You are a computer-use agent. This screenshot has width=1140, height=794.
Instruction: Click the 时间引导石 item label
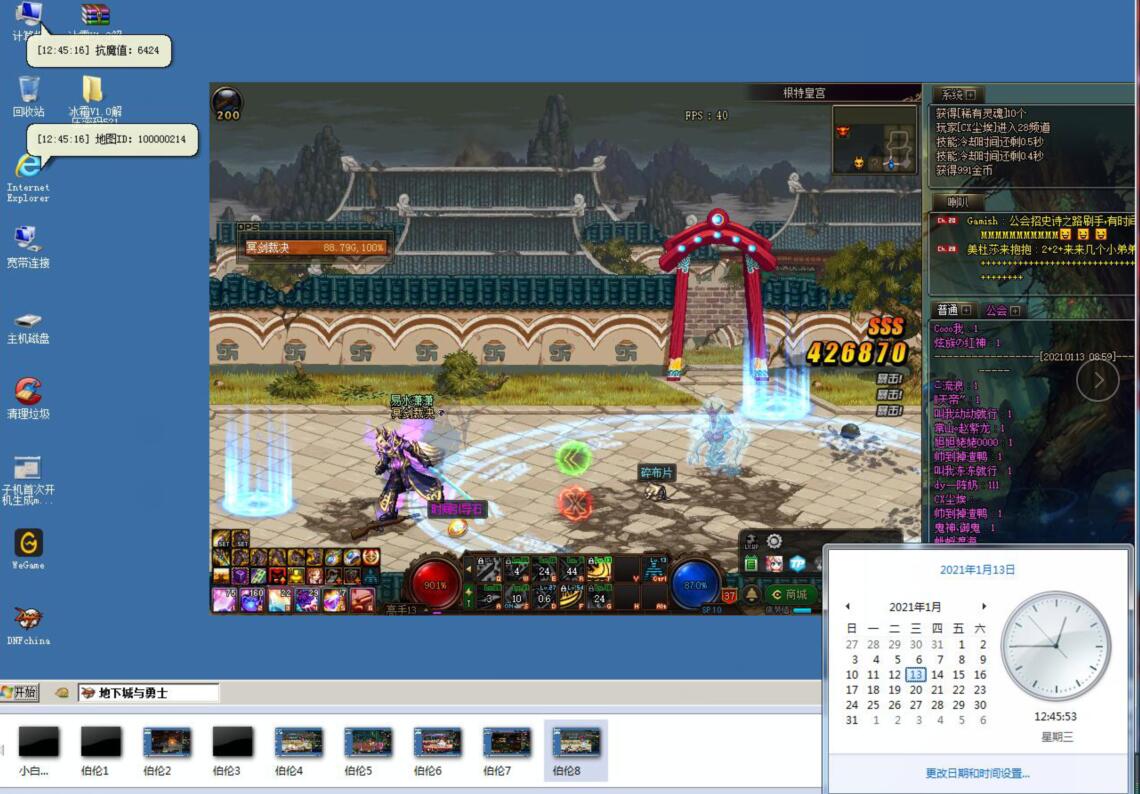(457, 509)
